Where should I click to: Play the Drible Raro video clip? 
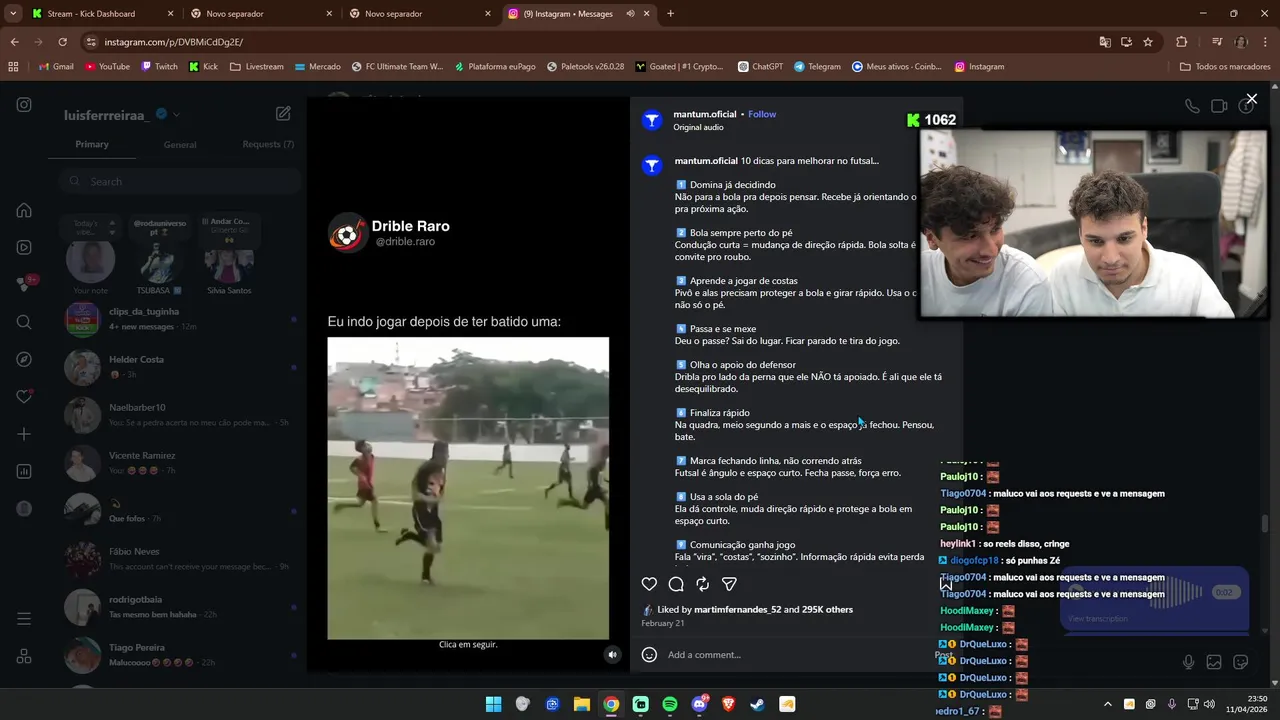point(468,488)
